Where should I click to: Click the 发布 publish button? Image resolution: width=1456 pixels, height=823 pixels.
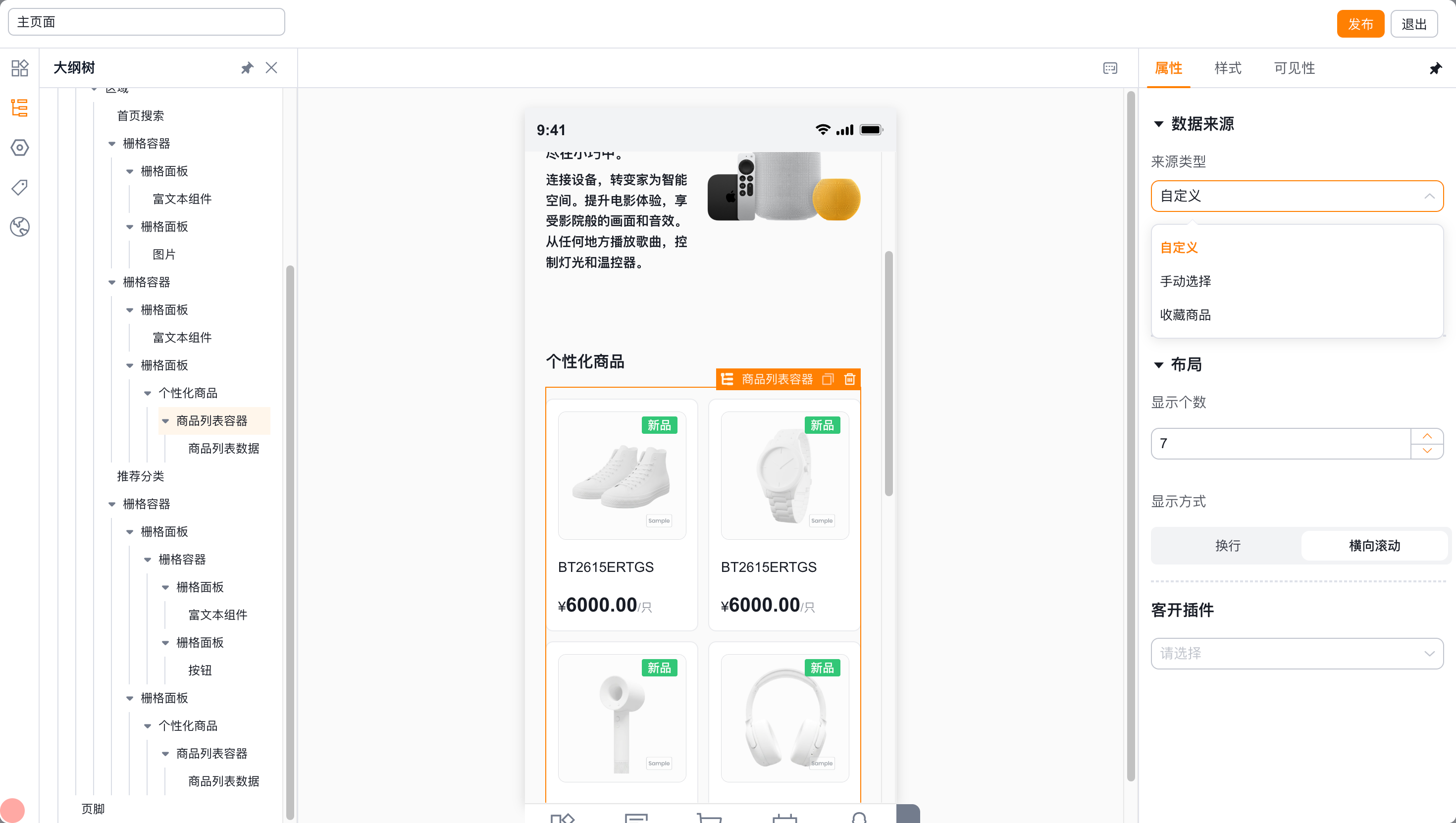(1360, 24)
